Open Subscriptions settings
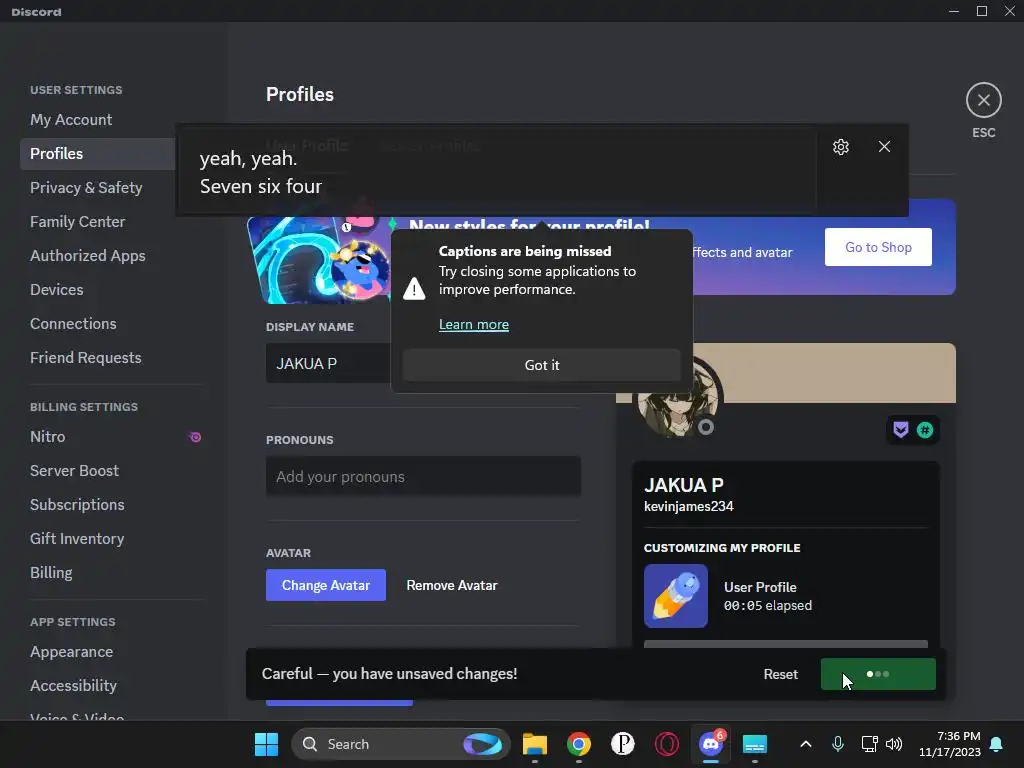Viewport: 1024px width, 768px height. coord(77,504)
